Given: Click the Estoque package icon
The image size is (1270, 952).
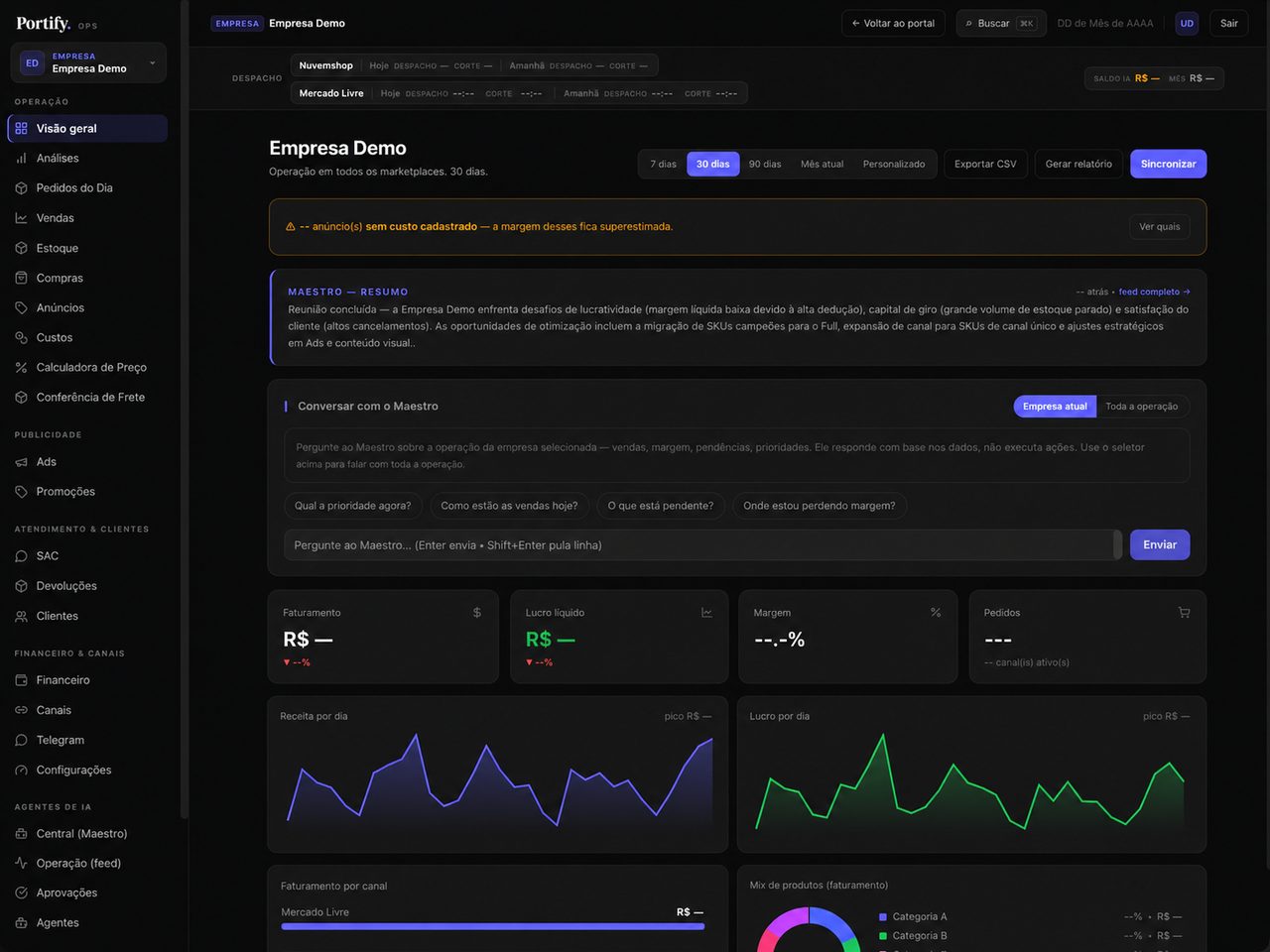Looking at the screenshot, I should tap(21, 248).
